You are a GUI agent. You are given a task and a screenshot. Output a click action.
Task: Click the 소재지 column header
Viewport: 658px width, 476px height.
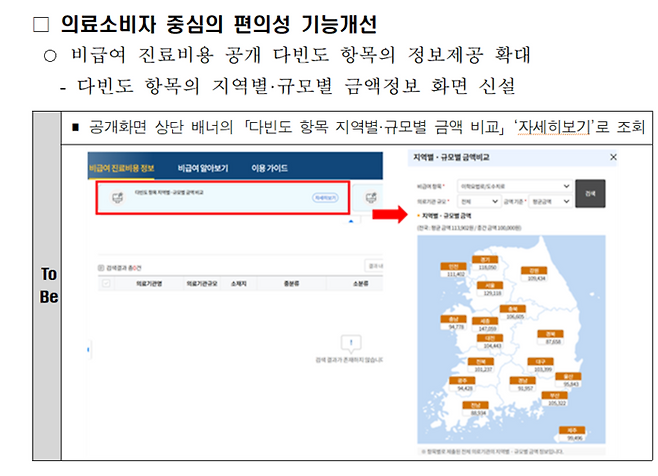(x=239, y=284)
